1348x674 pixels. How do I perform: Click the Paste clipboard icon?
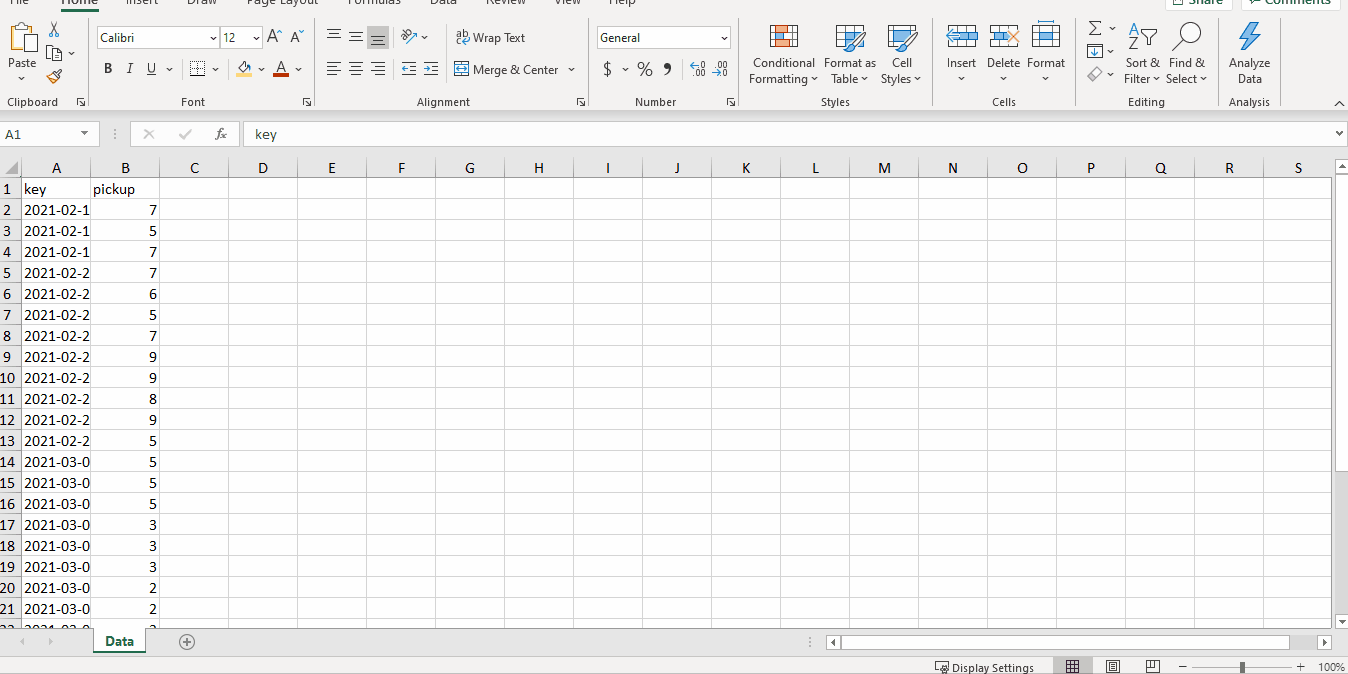tap(22, 38)
